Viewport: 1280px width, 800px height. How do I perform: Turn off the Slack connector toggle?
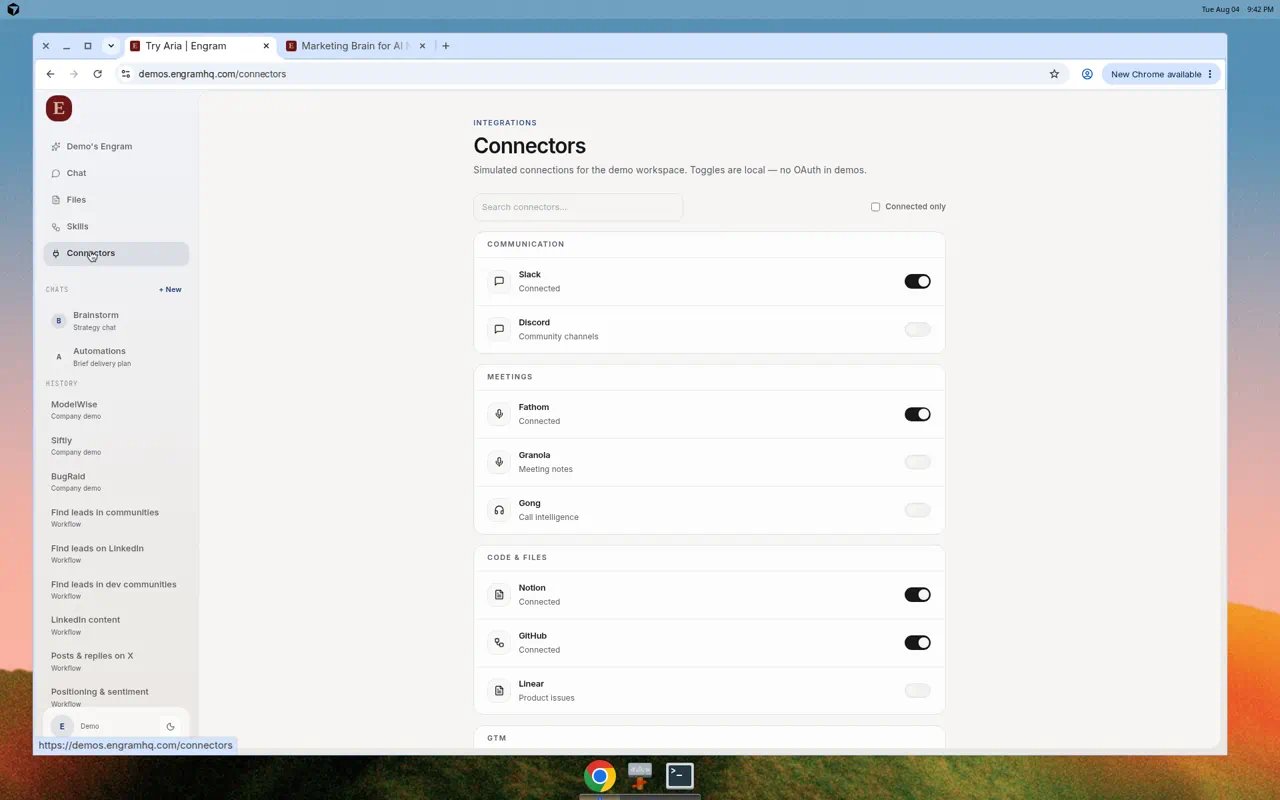917,282
